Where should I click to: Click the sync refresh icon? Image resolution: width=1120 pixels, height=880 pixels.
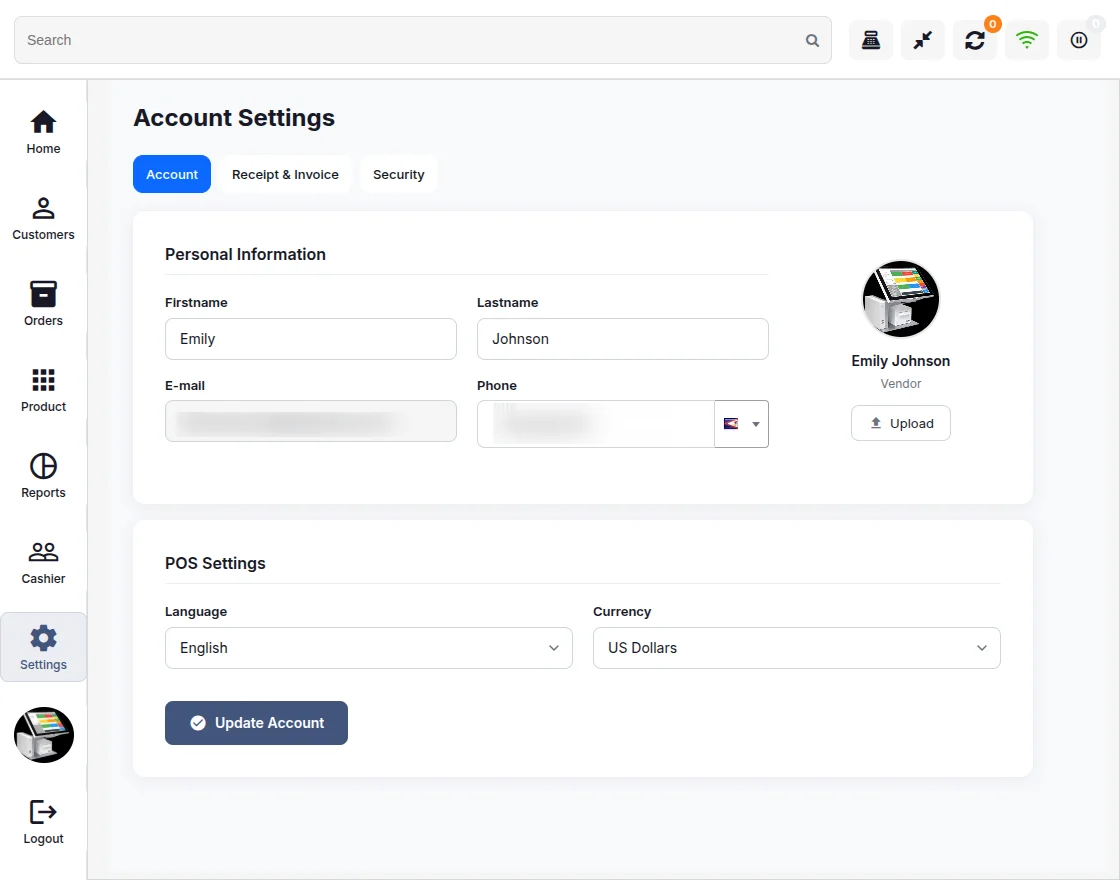point(974,40)
